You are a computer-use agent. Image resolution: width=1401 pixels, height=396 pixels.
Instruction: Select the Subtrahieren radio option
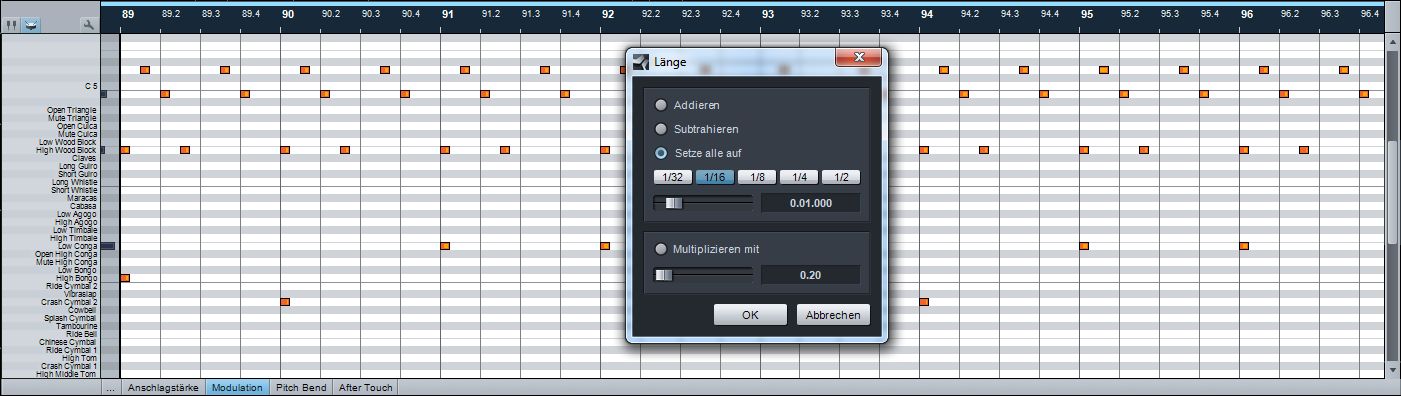pos(660,129)
